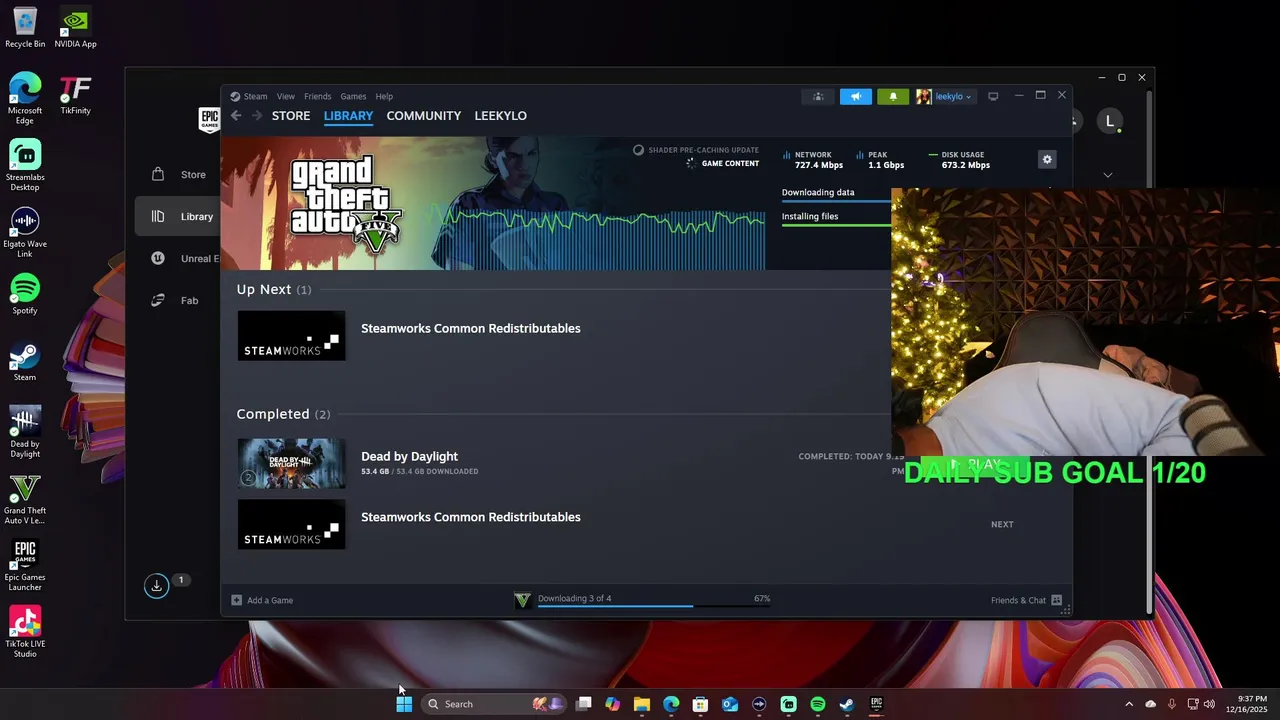Click the GTA V icon in download status
Viewport: 1280px width, 720px height.
[x=522, y=600]
